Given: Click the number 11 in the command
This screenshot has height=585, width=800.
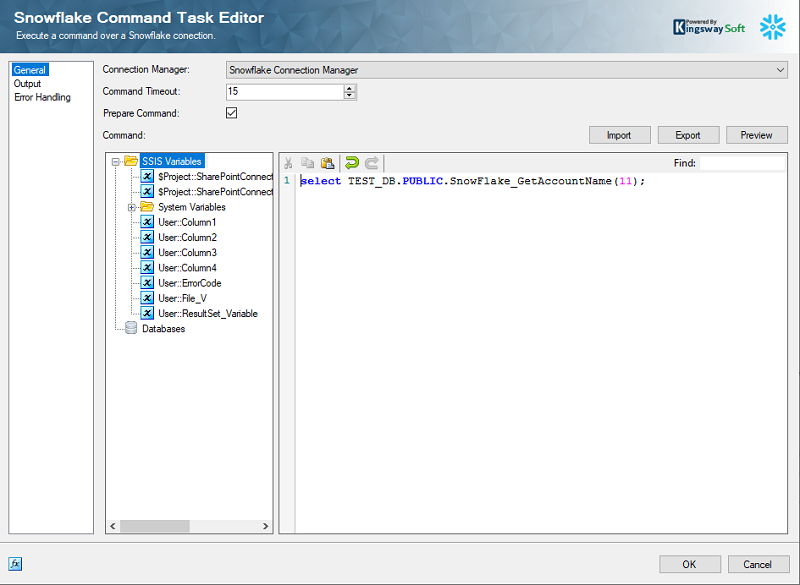Looking at the screenshot, I should (x=625, y=181).
